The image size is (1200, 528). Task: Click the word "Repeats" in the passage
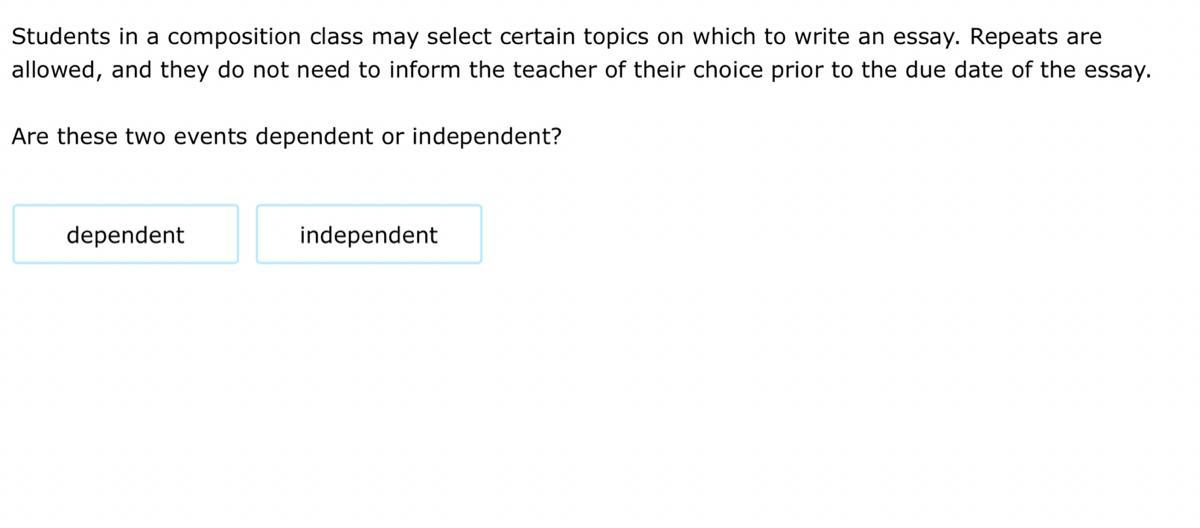coord(1011,37)
